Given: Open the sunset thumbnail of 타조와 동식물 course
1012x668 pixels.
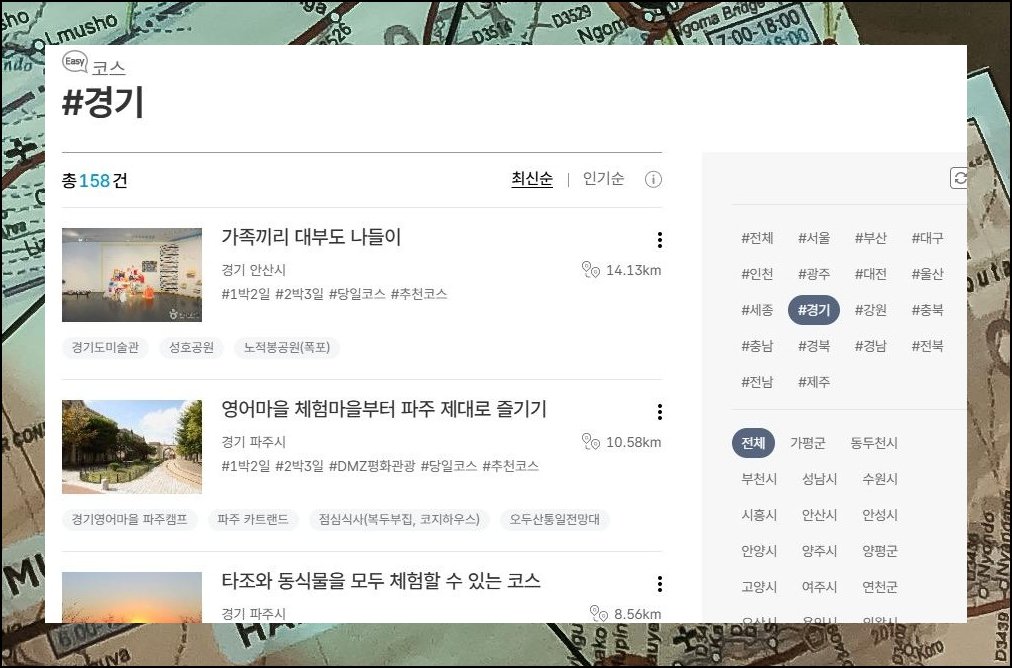Looking at the screenshot, I should coord(132,597).
